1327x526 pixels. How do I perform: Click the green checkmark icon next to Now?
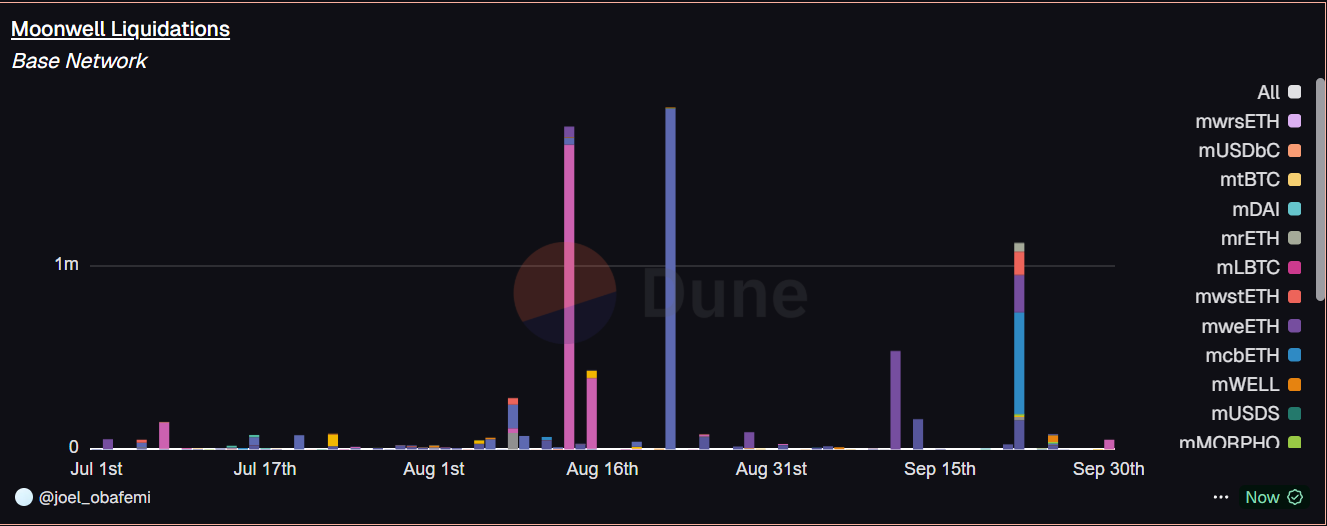pos(1295,497)
